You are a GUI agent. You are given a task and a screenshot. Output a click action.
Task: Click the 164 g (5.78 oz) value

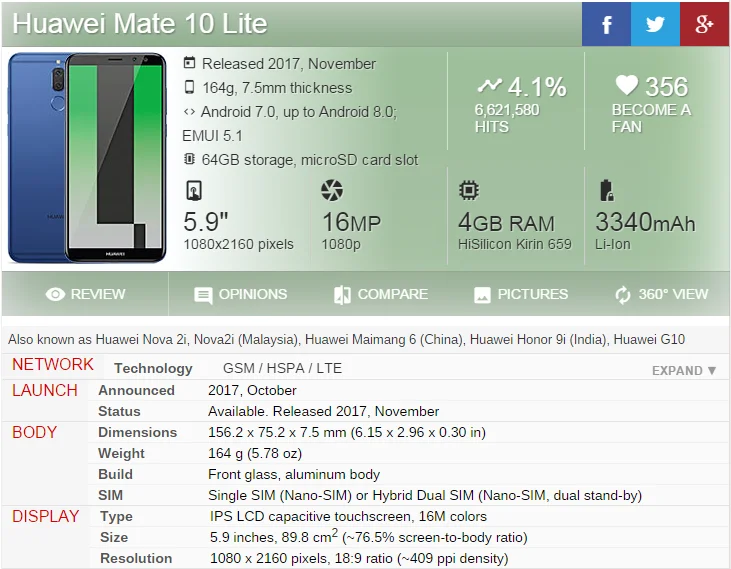(255, 453)
